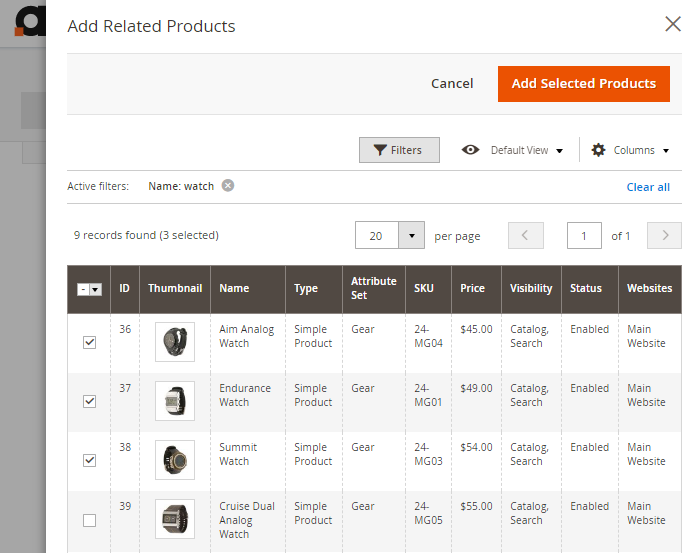Click the Columns gear icon
This screenshot has width=685, height=553.
coord(598,150)
